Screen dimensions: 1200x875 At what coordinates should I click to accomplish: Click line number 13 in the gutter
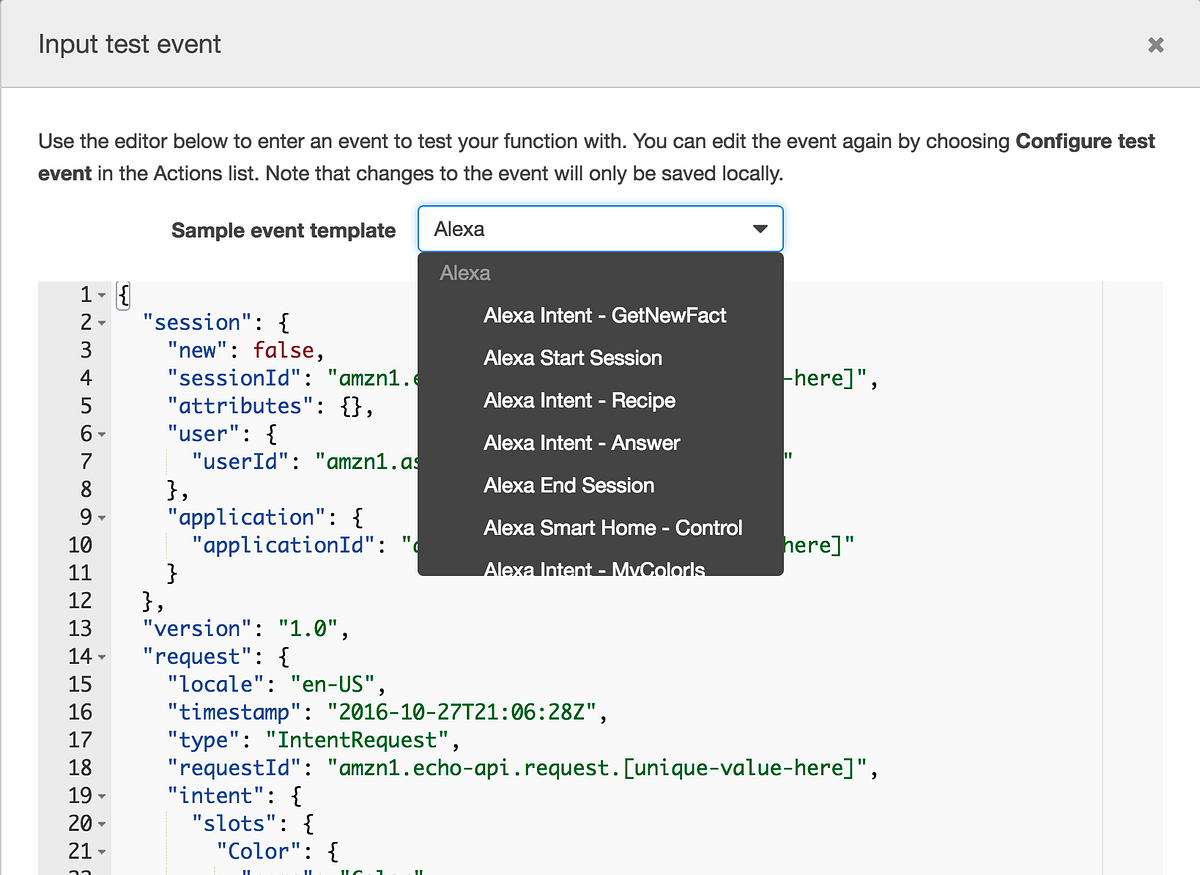[x=85, y=628]
